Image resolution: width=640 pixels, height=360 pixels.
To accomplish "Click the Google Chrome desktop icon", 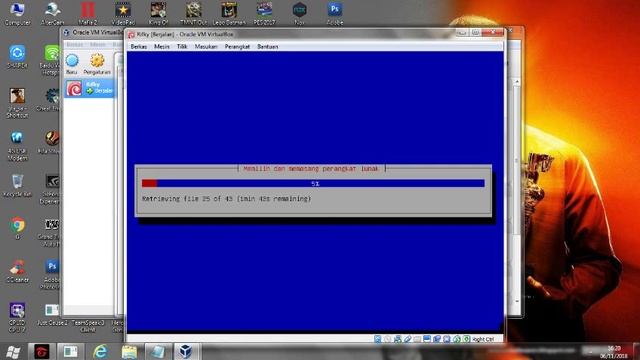I will 17,228.
